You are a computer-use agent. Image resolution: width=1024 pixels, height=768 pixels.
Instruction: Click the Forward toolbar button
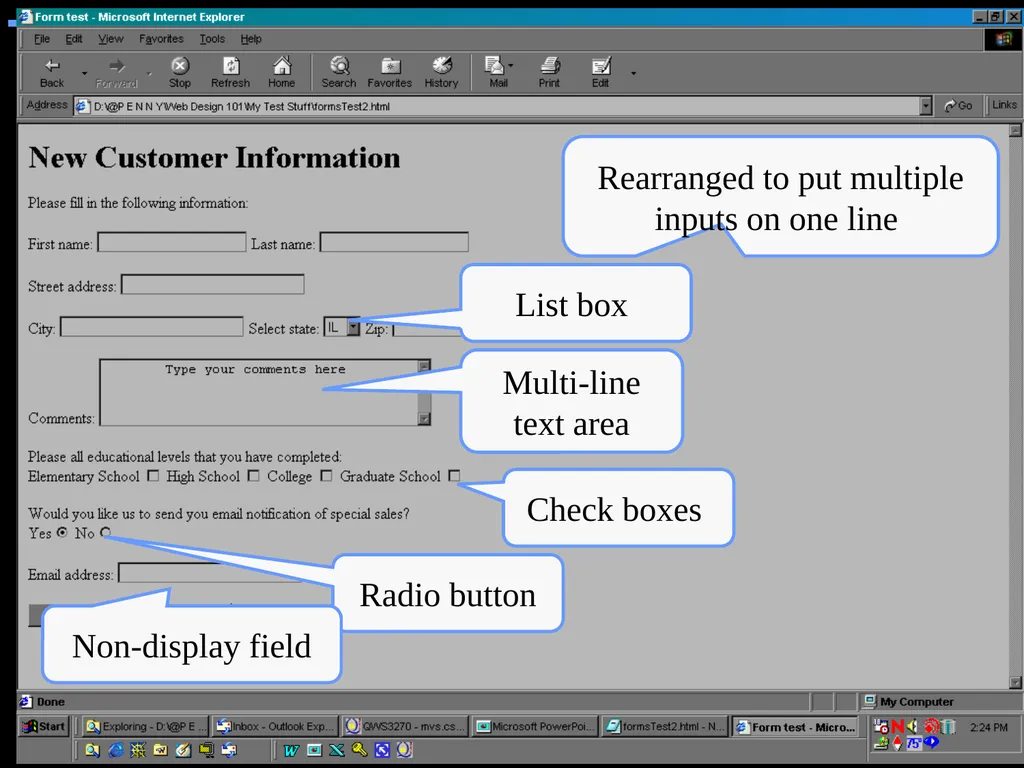point(116,72)
